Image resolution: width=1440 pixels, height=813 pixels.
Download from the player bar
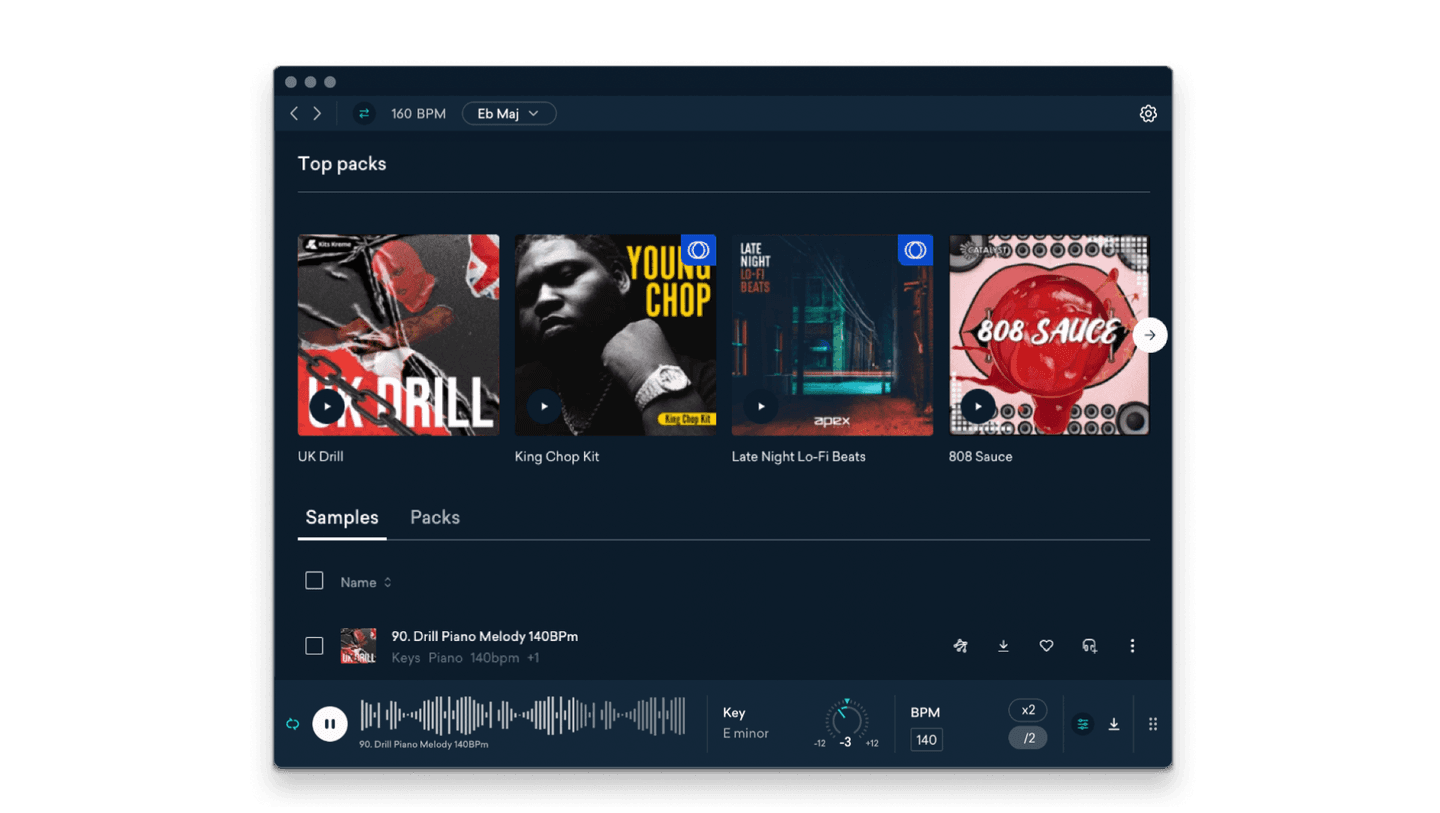coord(1114,724)
